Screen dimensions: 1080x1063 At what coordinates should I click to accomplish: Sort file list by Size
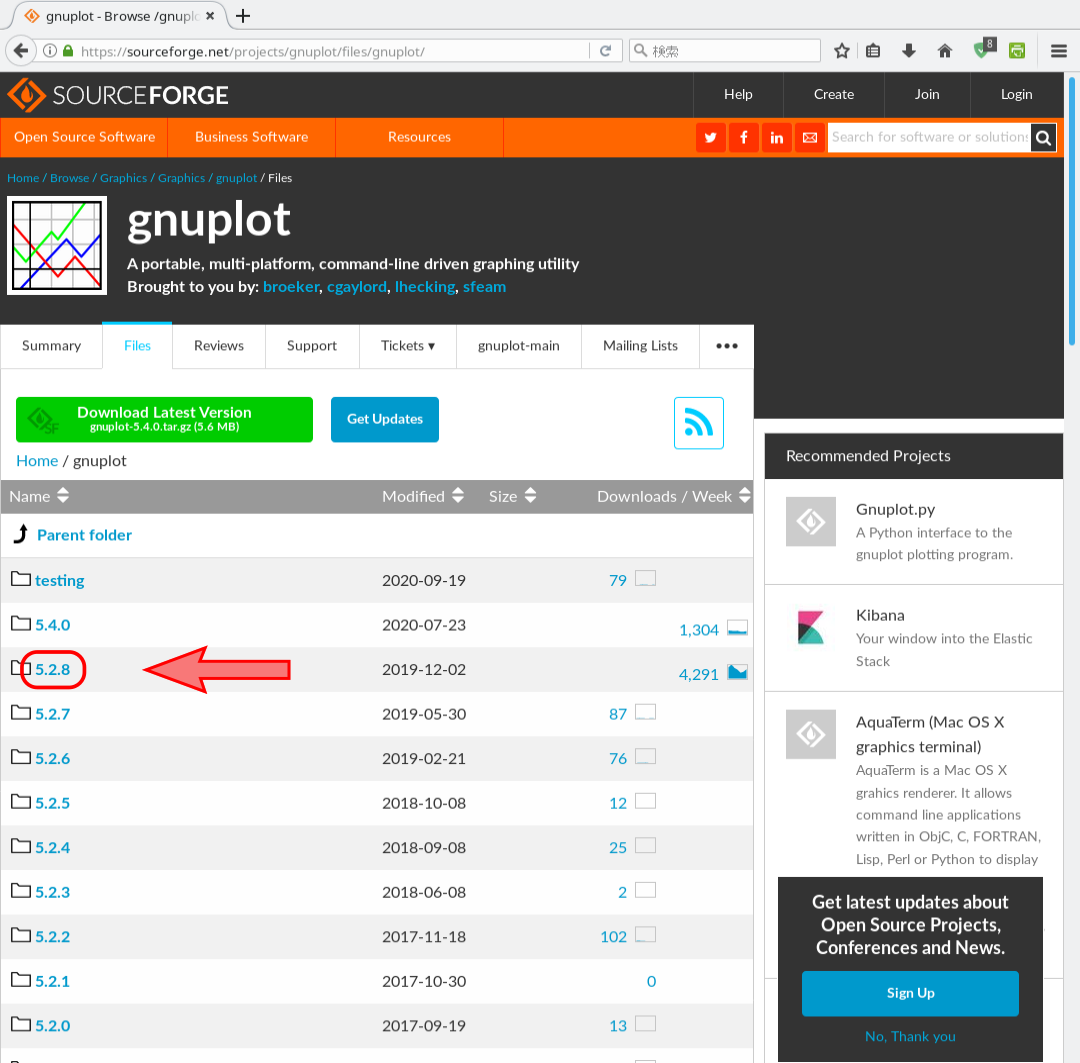[x=512, y=496]
